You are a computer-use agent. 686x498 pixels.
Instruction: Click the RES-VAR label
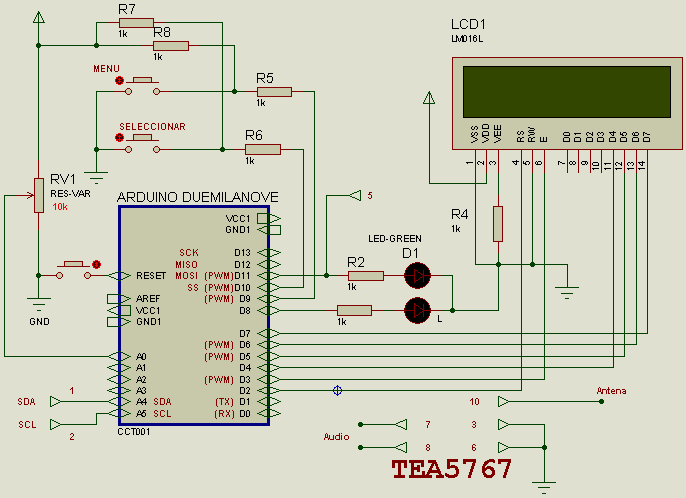(70, 193)
